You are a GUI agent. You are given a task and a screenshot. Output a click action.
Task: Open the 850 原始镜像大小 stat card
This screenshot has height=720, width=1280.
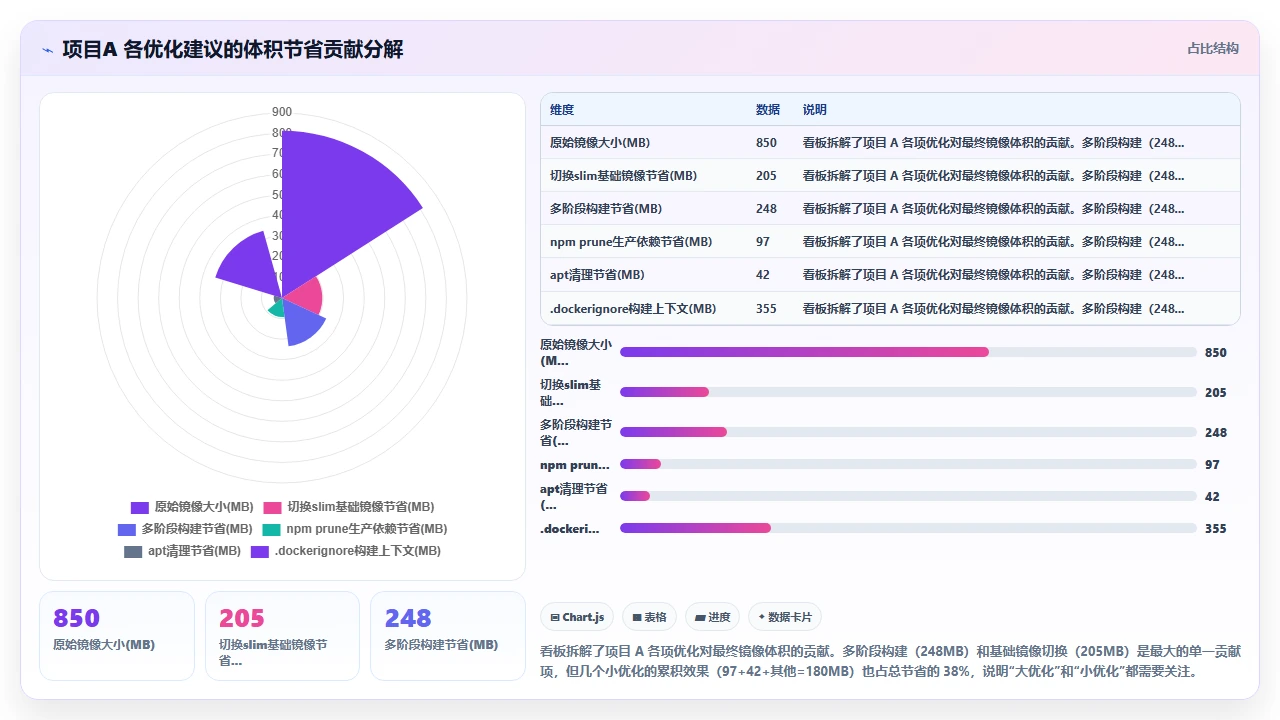point(117,636)
